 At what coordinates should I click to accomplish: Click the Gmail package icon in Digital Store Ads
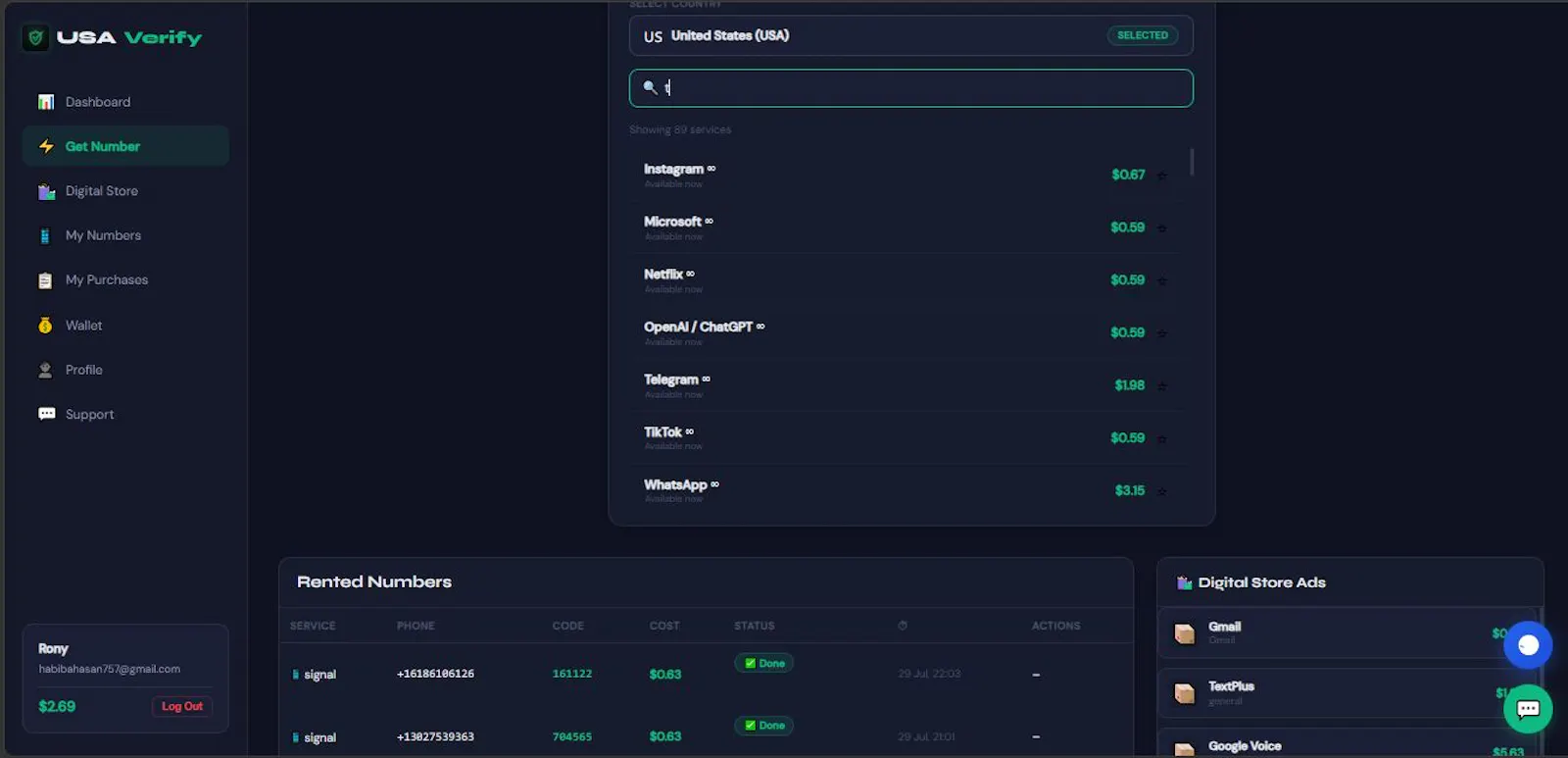1185,633
